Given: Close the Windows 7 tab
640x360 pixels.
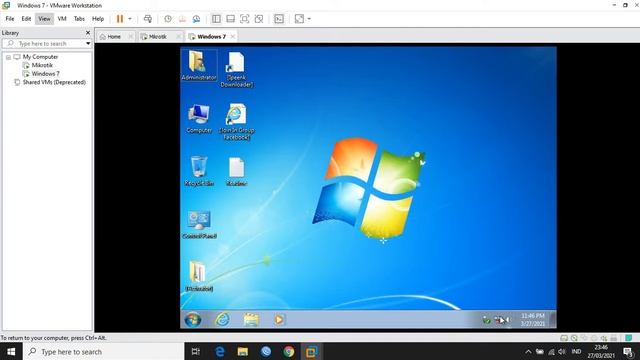Looking at the screenshot, I should [x=233, y=37].
